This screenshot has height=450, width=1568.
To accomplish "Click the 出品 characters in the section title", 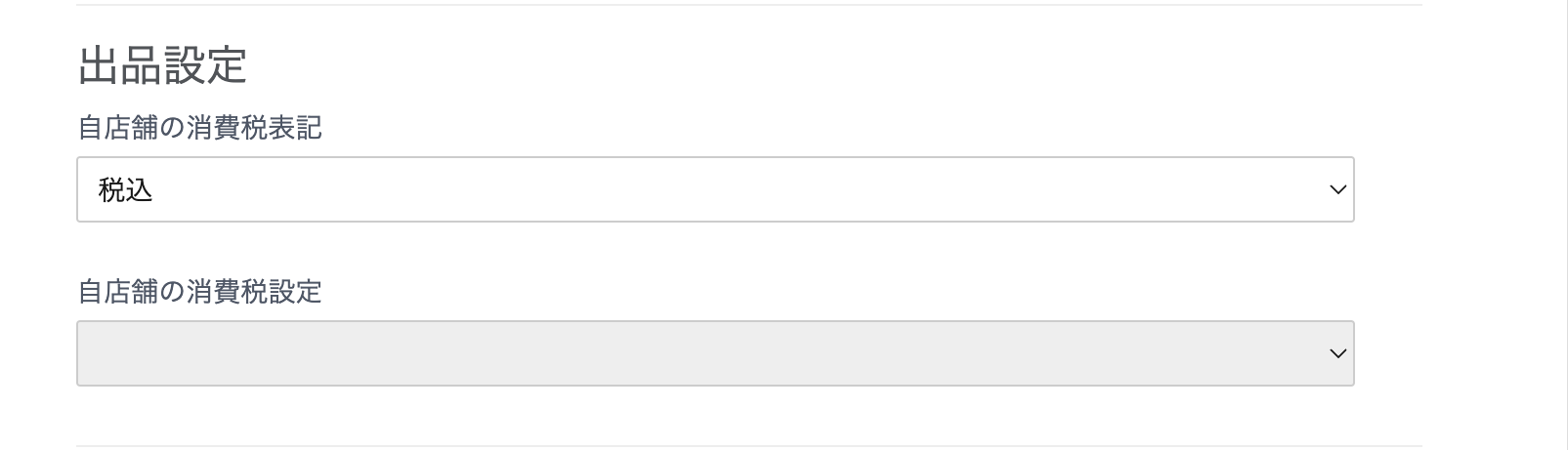I will tap(119, 65).
